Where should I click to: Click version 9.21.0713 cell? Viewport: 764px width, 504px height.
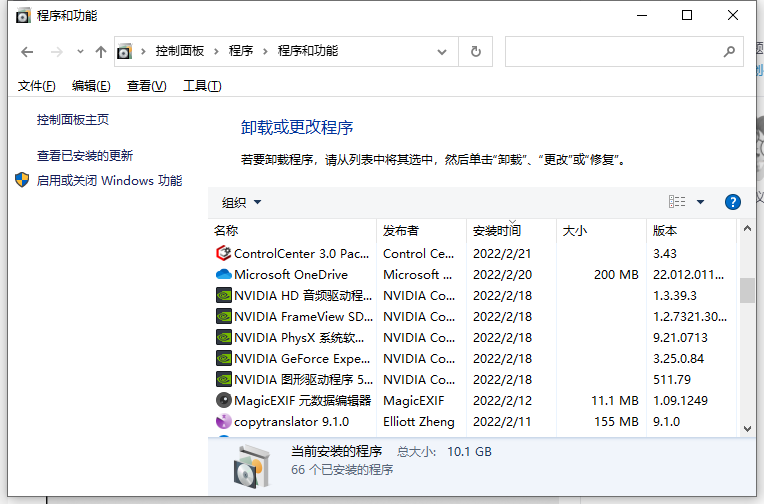coord(680,337)
